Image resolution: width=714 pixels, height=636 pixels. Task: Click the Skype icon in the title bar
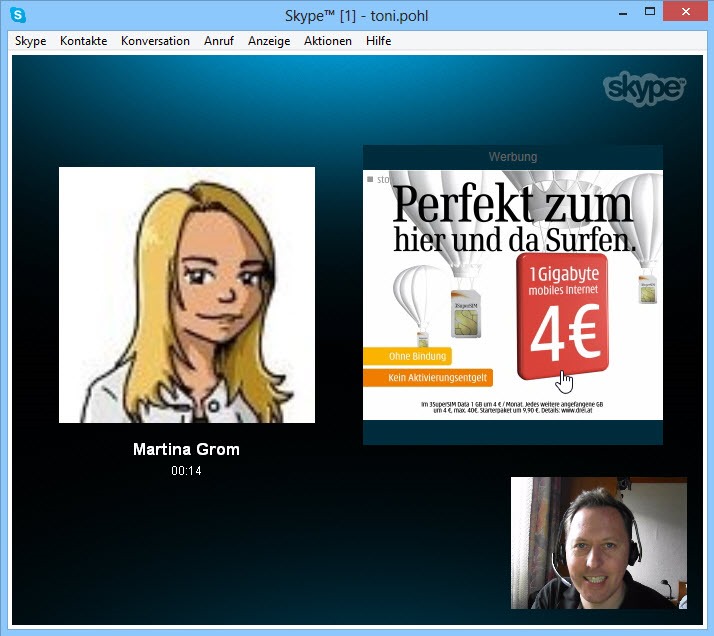[x=17, y=15]
